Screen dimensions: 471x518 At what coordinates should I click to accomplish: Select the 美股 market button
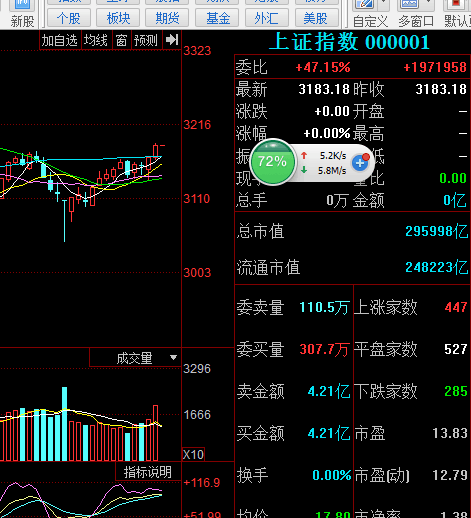pos(316,18)
